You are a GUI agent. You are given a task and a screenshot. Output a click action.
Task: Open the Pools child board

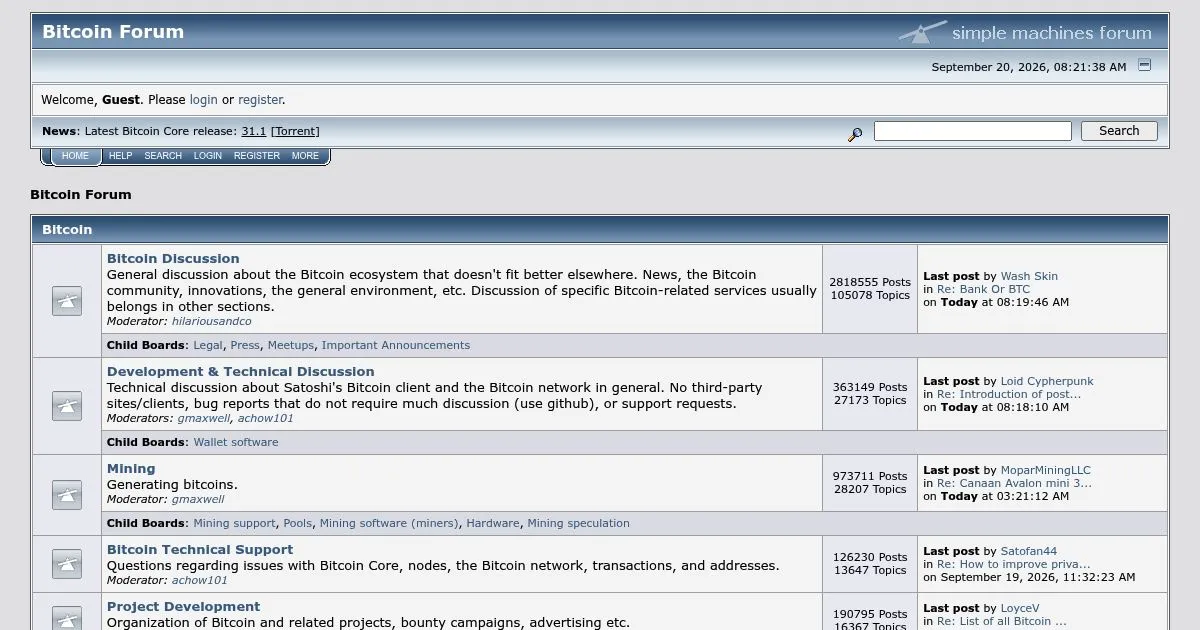[298, 523]
